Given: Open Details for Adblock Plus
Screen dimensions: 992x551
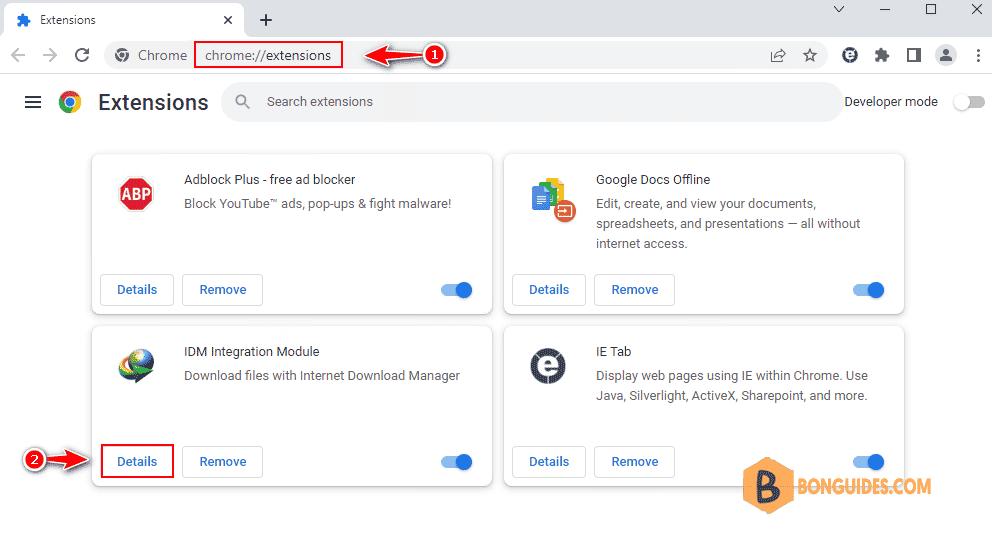Looking at the screenshot, I should (137, 290).
